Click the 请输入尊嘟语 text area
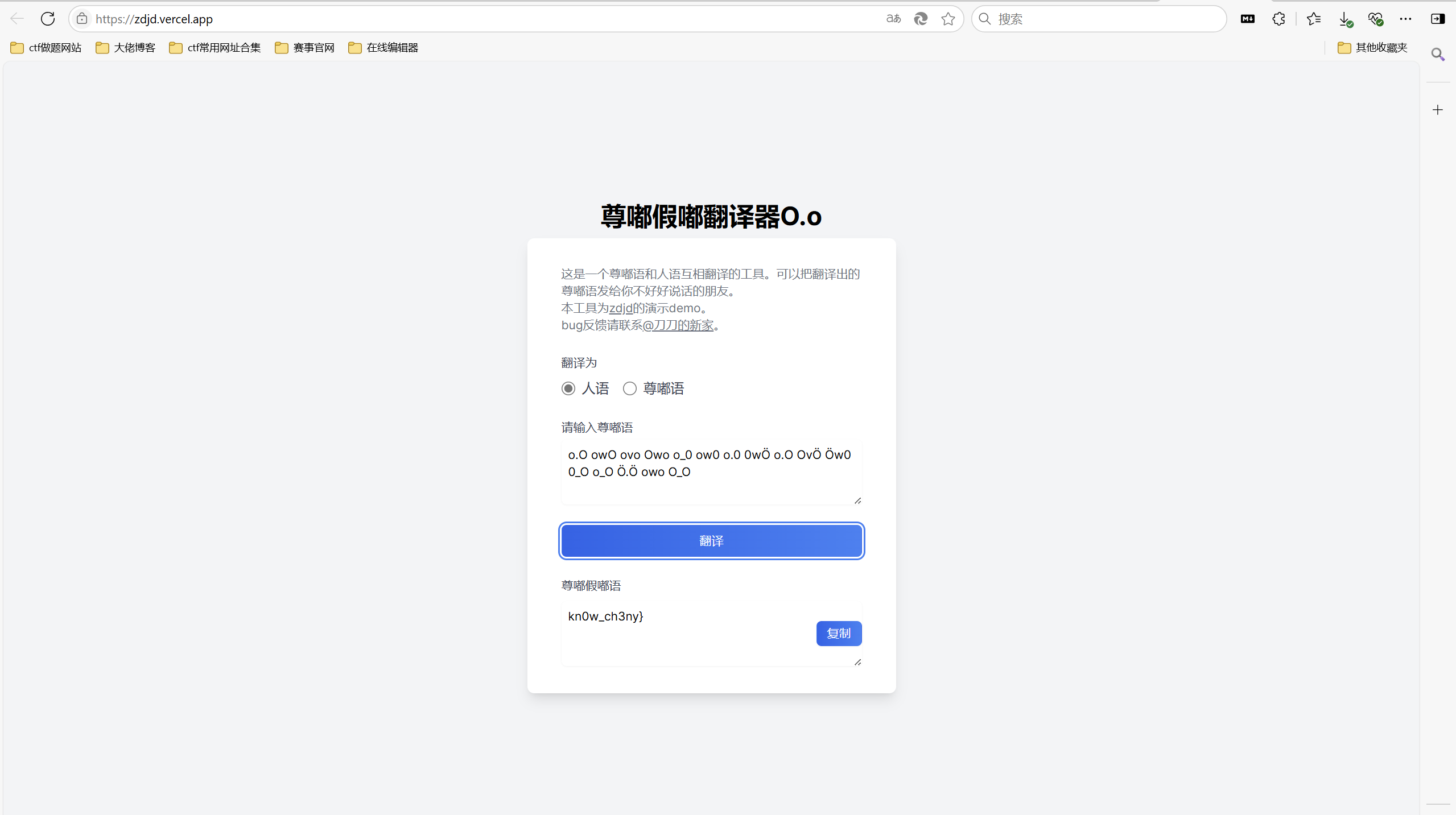This screenshot has width=1456, height=815. 711,472
